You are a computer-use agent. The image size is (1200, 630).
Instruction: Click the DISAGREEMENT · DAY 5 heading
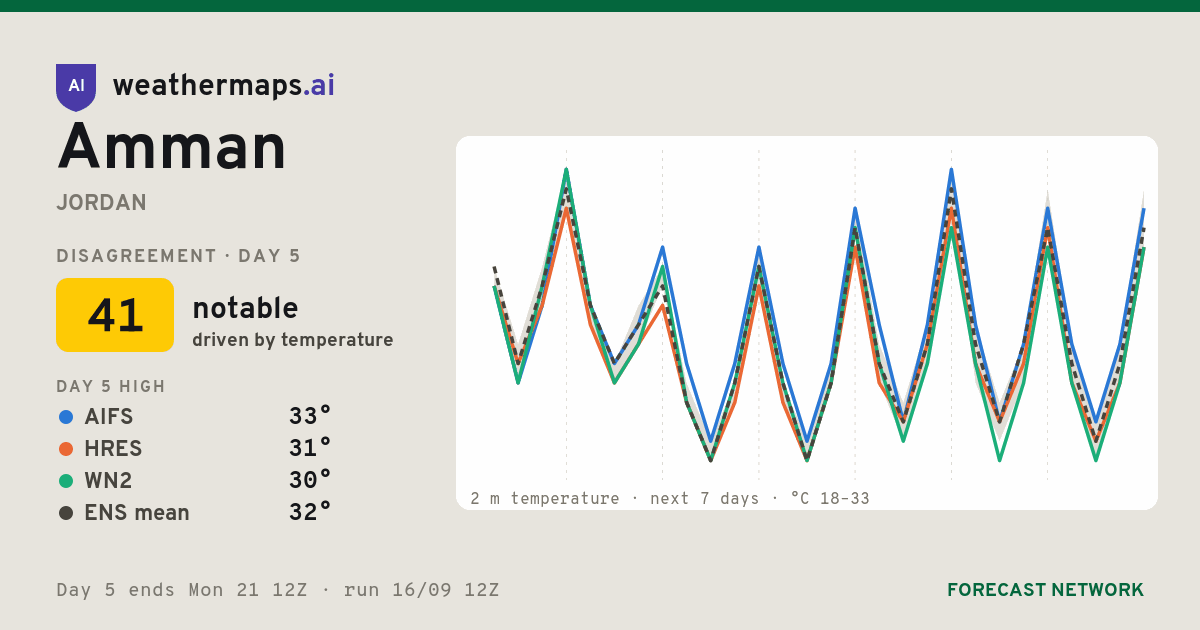[179, 256]
